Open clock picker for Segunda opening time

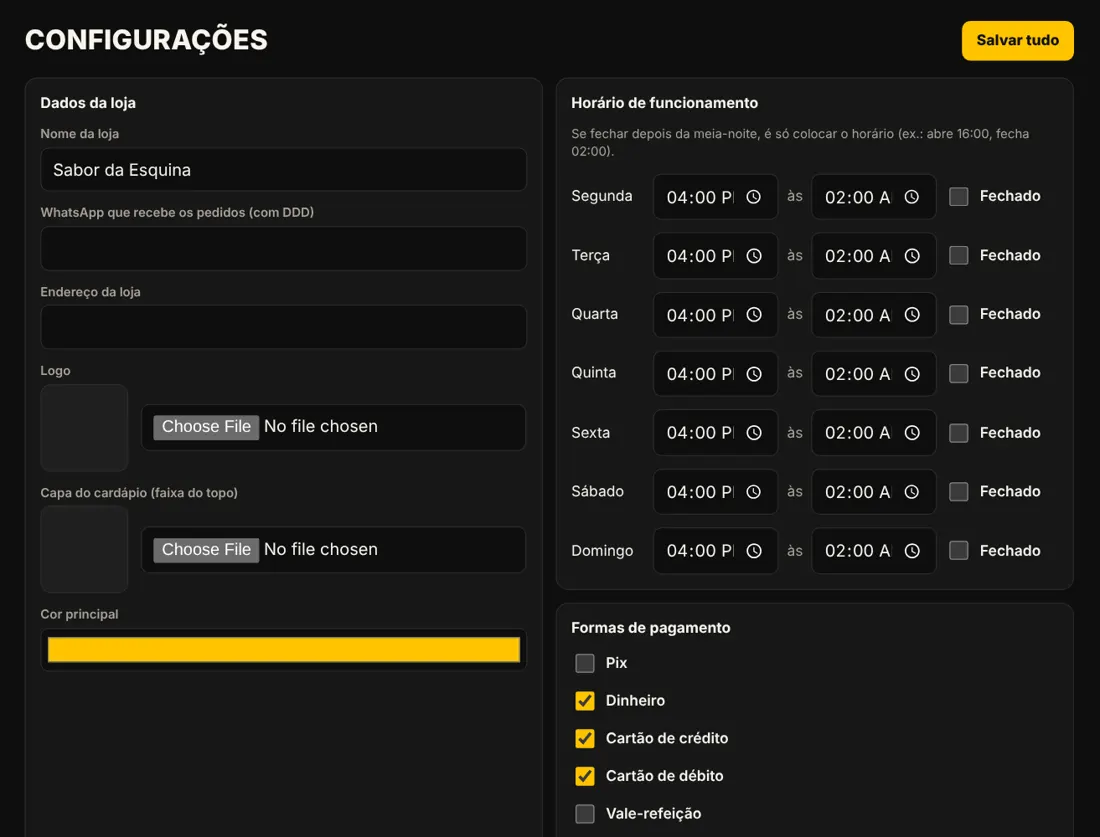click(x=753, y=197)
